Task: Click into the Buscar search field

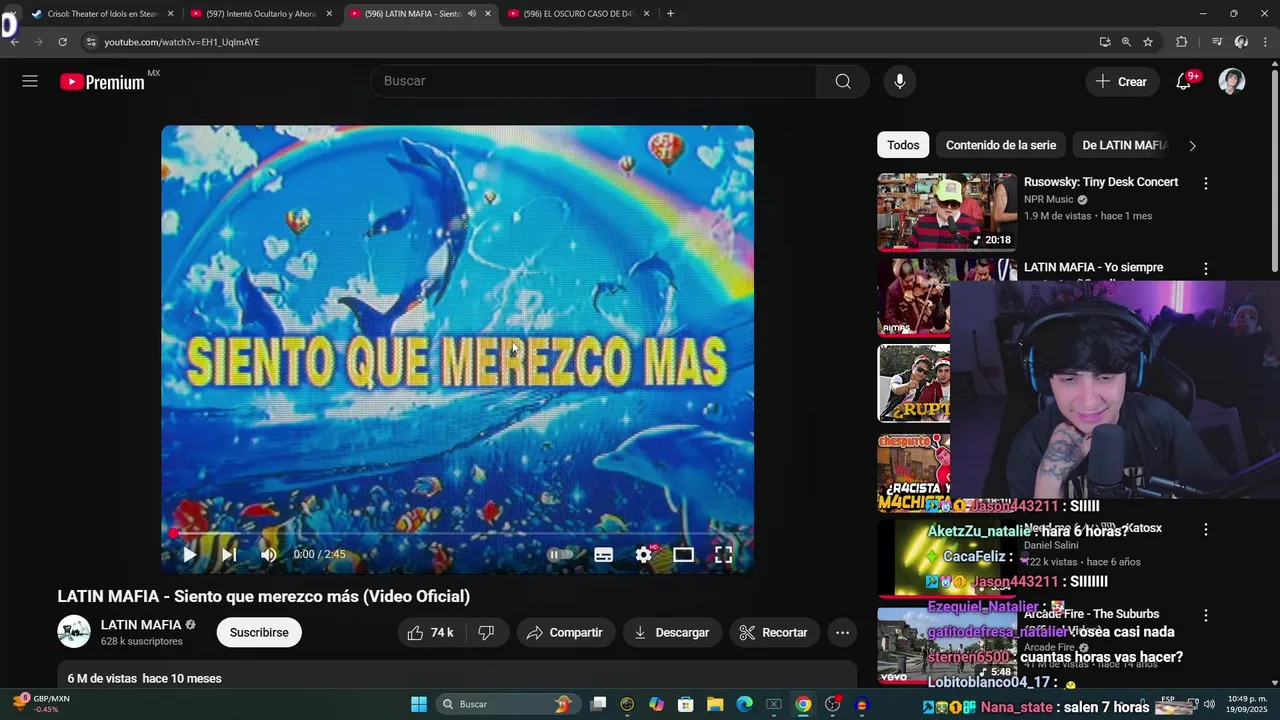Action: pos(594,81)
